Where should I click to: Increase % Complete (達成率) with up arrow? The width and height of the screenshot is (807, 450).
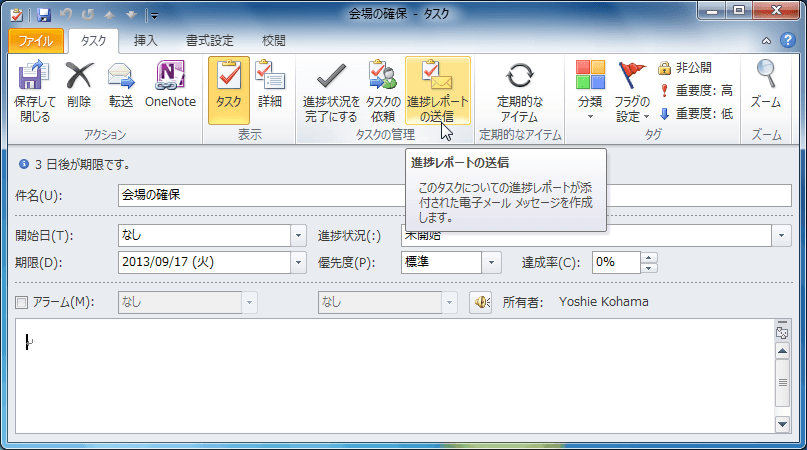[648, 257]
